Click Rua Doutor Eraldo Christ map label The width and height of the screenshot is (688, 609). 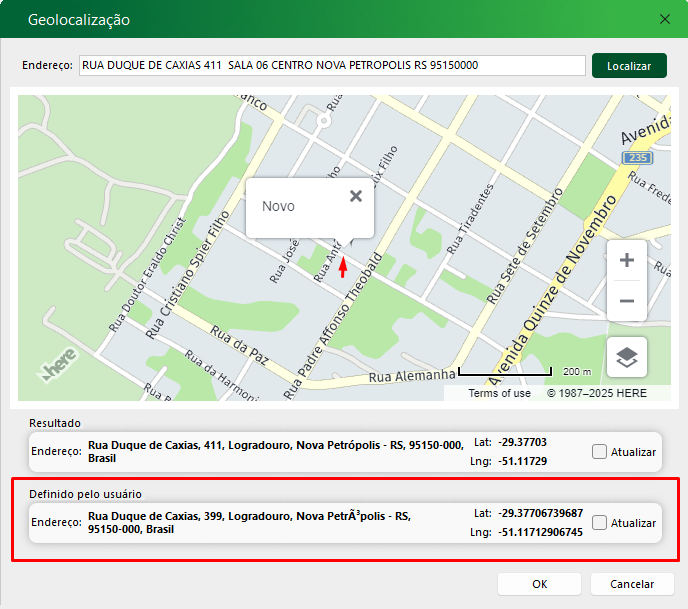coord(147,275)
